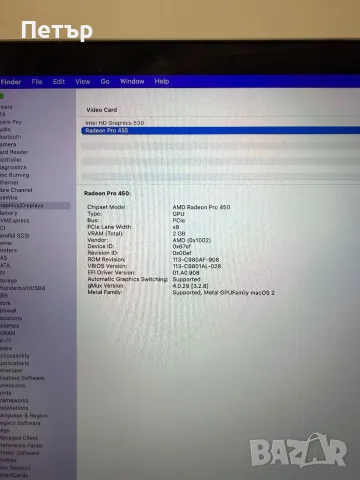Select Card Reader in the sidebar
This screenshot has height=480, width=360.
pyautogui.click(x=14, y=152)
